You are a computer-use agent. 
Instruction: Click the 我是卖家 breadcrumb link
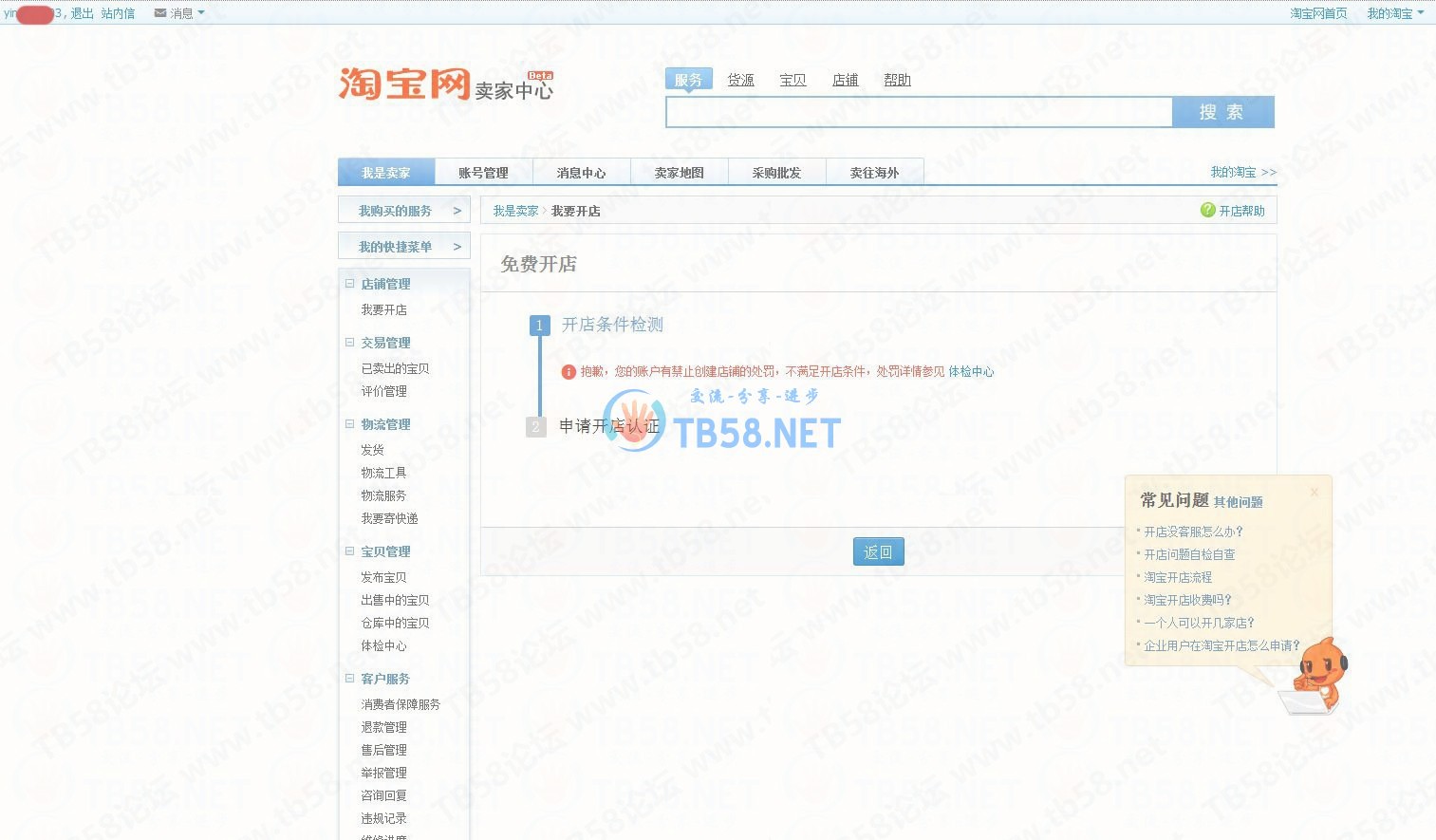point(515,211)
